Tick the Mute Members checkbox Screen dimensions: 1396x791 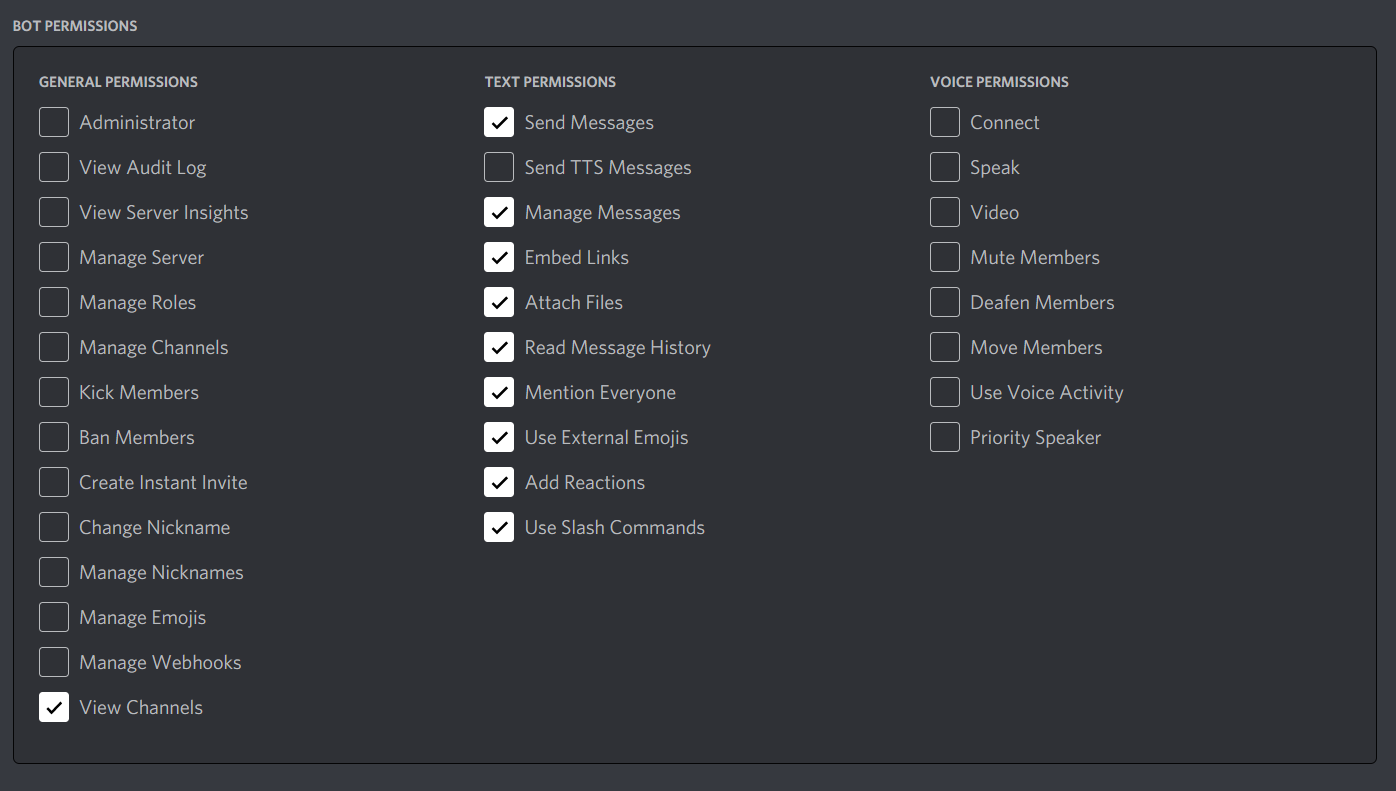pos(945,257)
